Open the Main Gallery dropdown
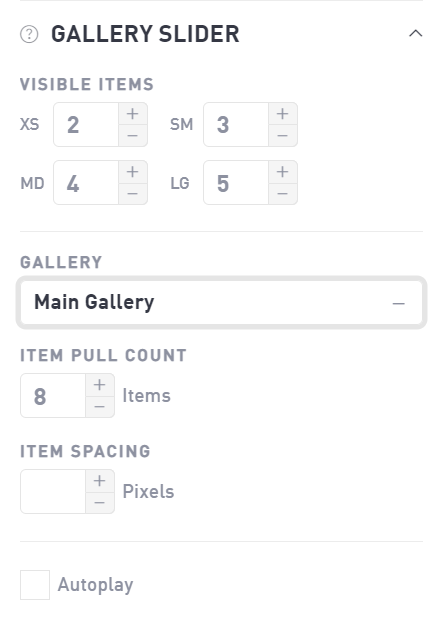 [221, 303]
